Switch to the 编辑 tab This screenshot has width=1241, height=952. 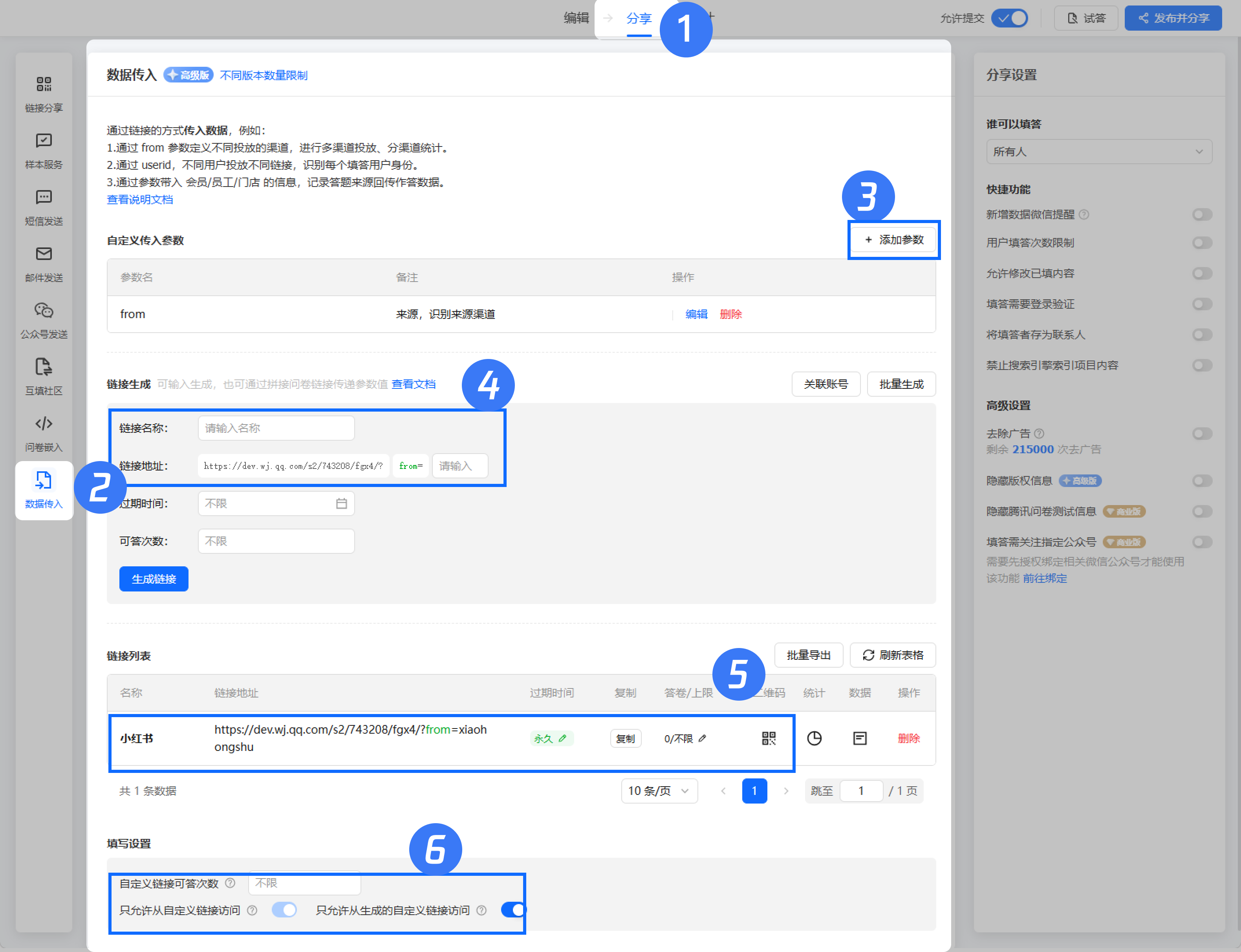(x=576, y=18)
